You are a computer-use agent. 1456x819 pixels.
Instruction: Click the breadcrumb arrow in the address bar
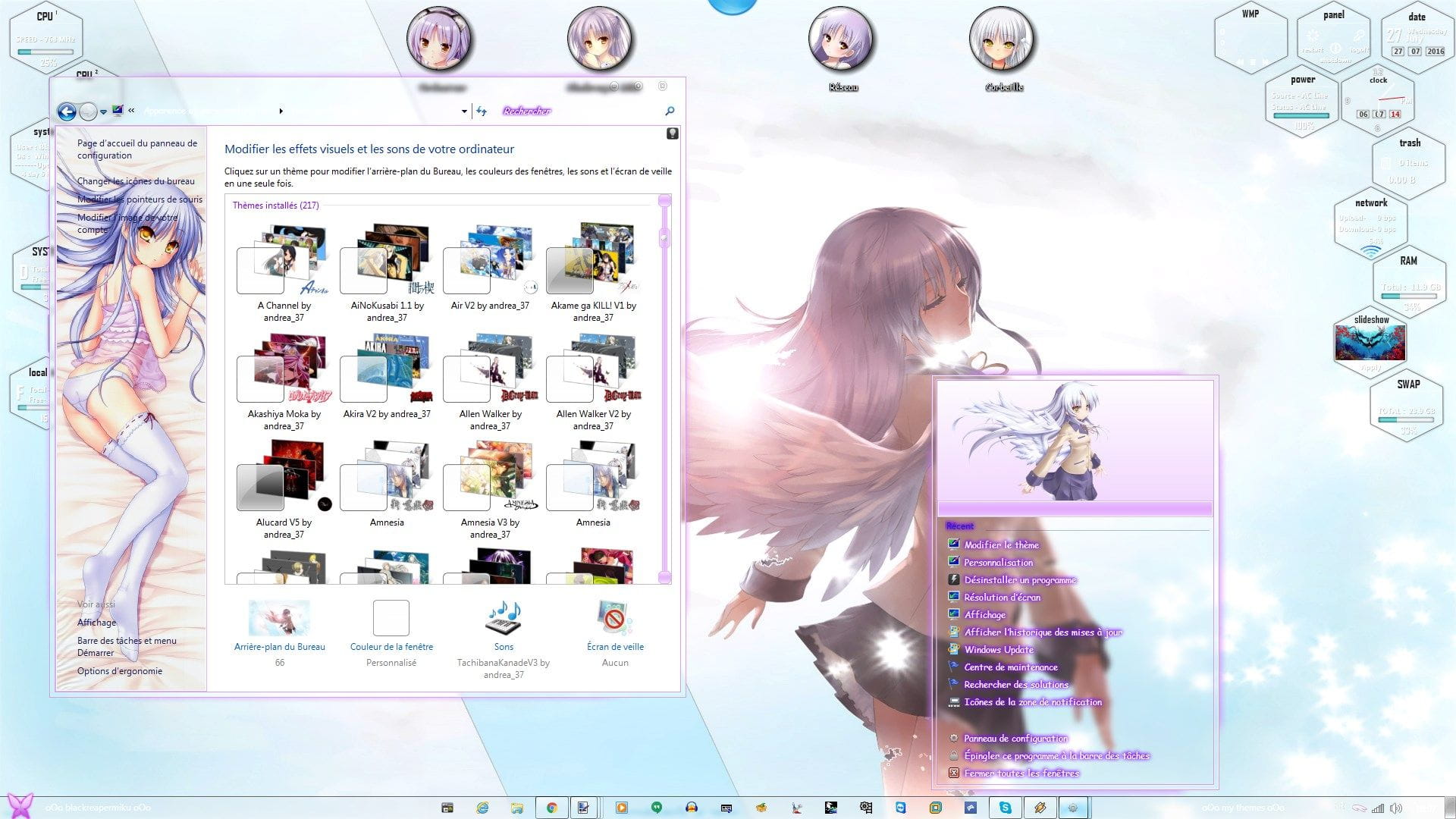(x=281, y=111)
